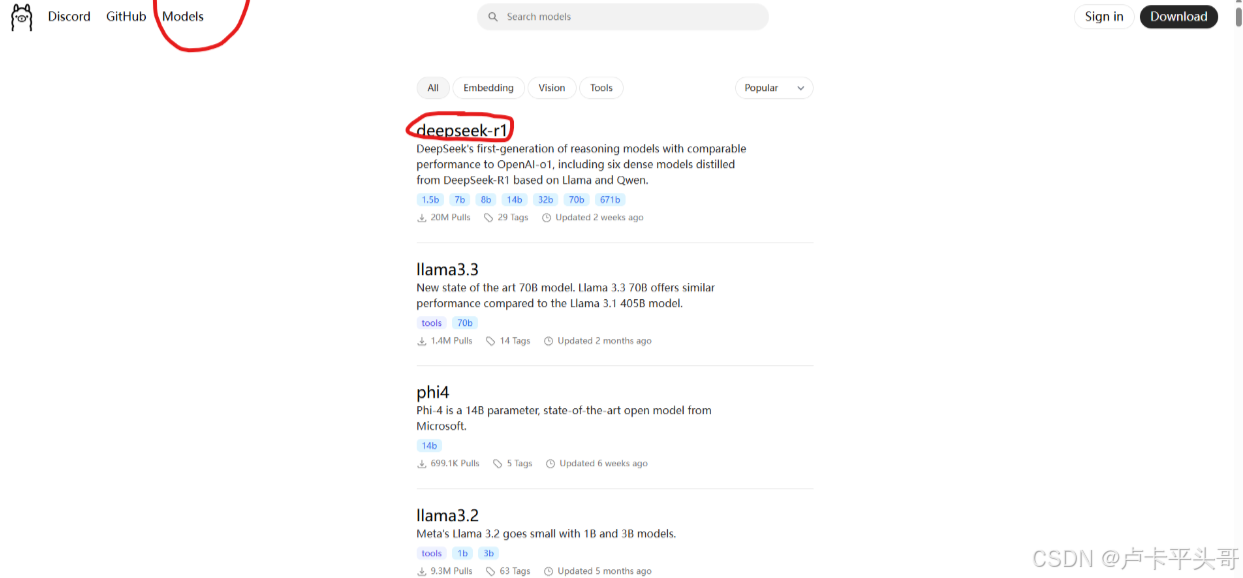This screenshot has height=578, width=1243.
Task: Click the tag icon beside 14 Tags
Action: (490, 341)
